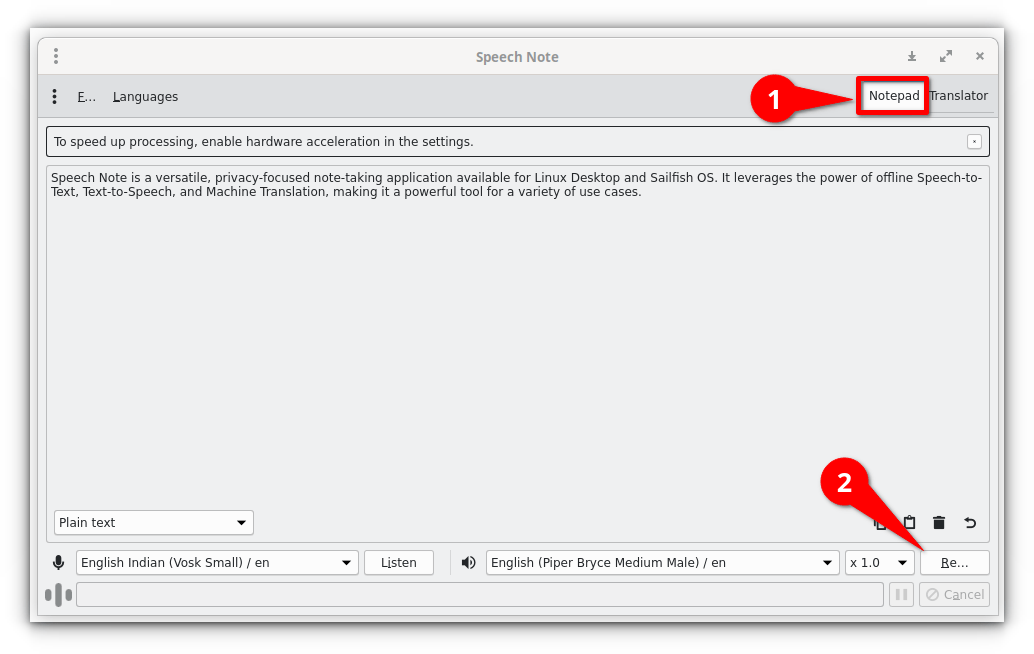Click the copy text icon
Screen dimensions: 1034x654
[879, 522]
